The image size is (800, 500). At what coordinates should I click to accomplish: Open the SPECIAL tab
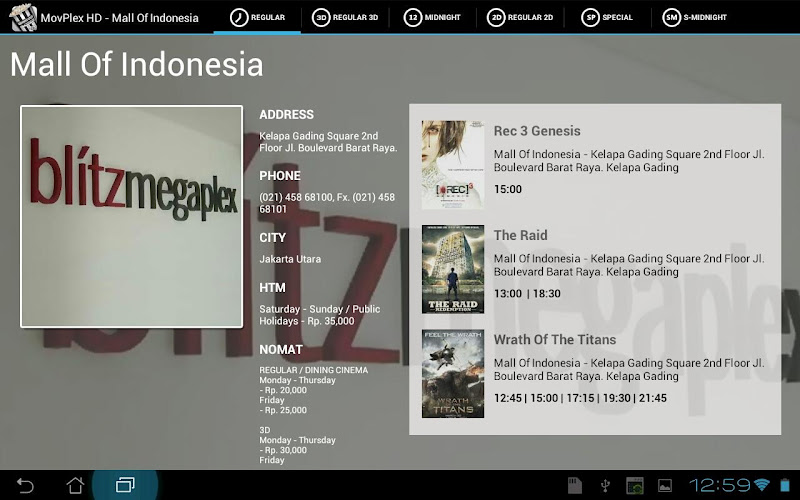607,17
